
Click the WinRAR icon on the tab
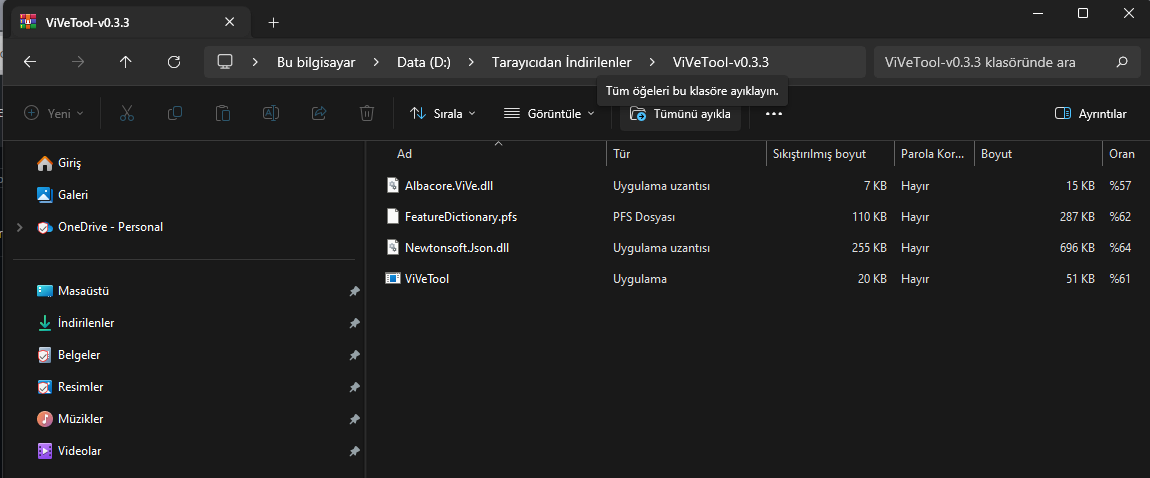pyautogui.click(x=29, y=22)
